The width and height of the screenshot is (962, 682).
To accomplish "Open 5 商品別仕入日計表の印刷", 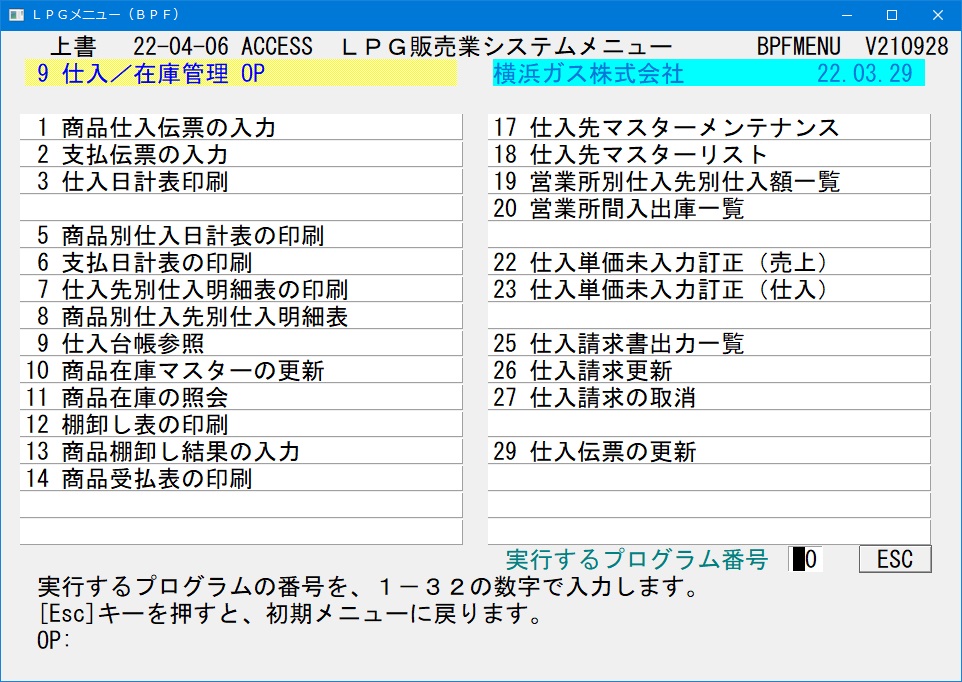I will (241, 235).
